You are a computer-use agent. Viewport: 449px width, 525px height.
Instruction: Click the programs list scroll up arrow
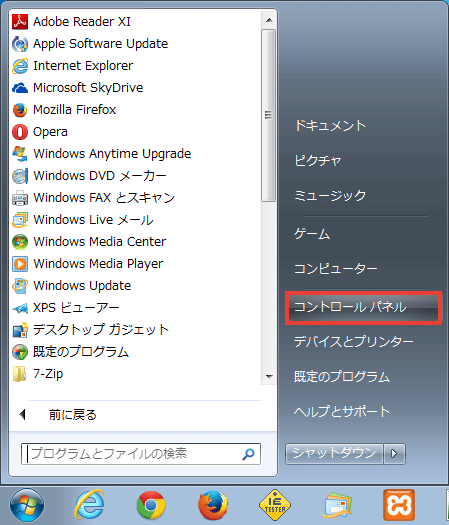(x=269, y=20)
